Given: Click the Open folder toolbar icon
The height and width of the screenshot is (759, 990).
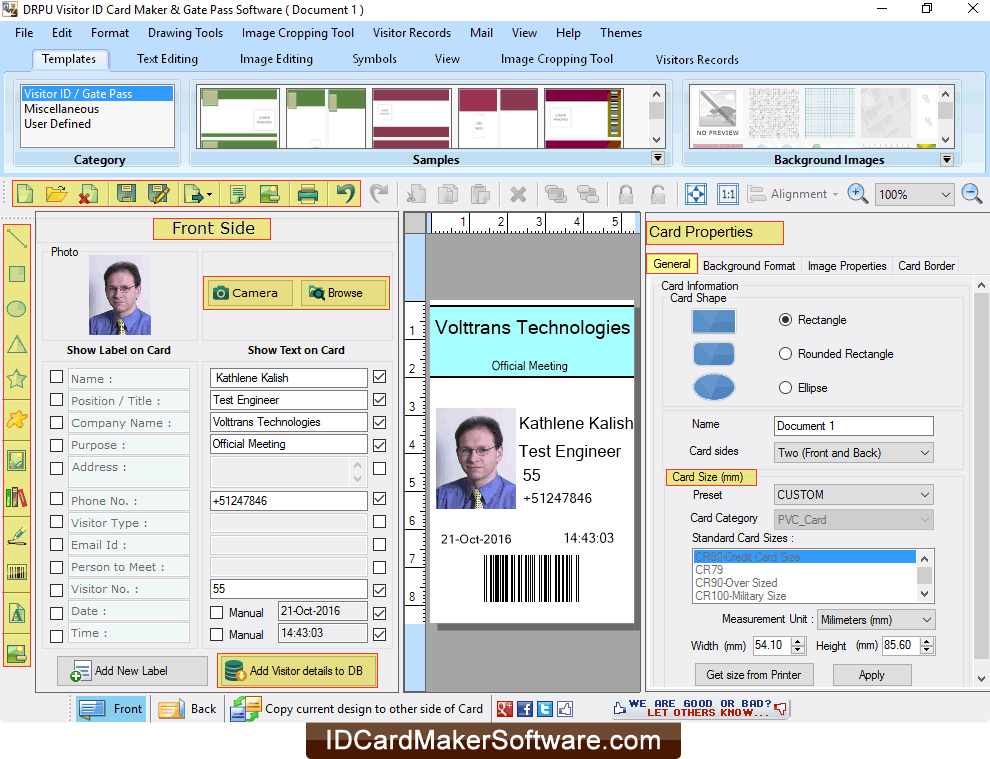Looking at the screenshot, I should pyautogui.click(x=56, y=194).
